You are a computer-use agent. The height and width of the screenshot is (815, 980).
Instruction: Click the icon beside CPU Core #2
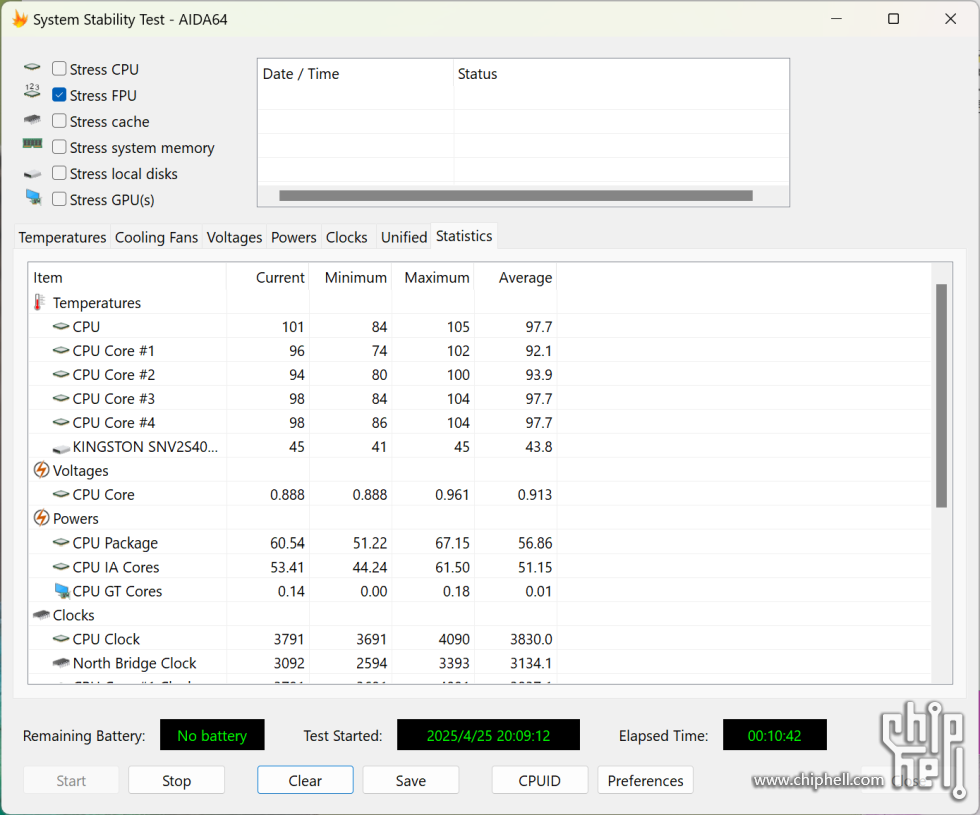pos(61,374)
